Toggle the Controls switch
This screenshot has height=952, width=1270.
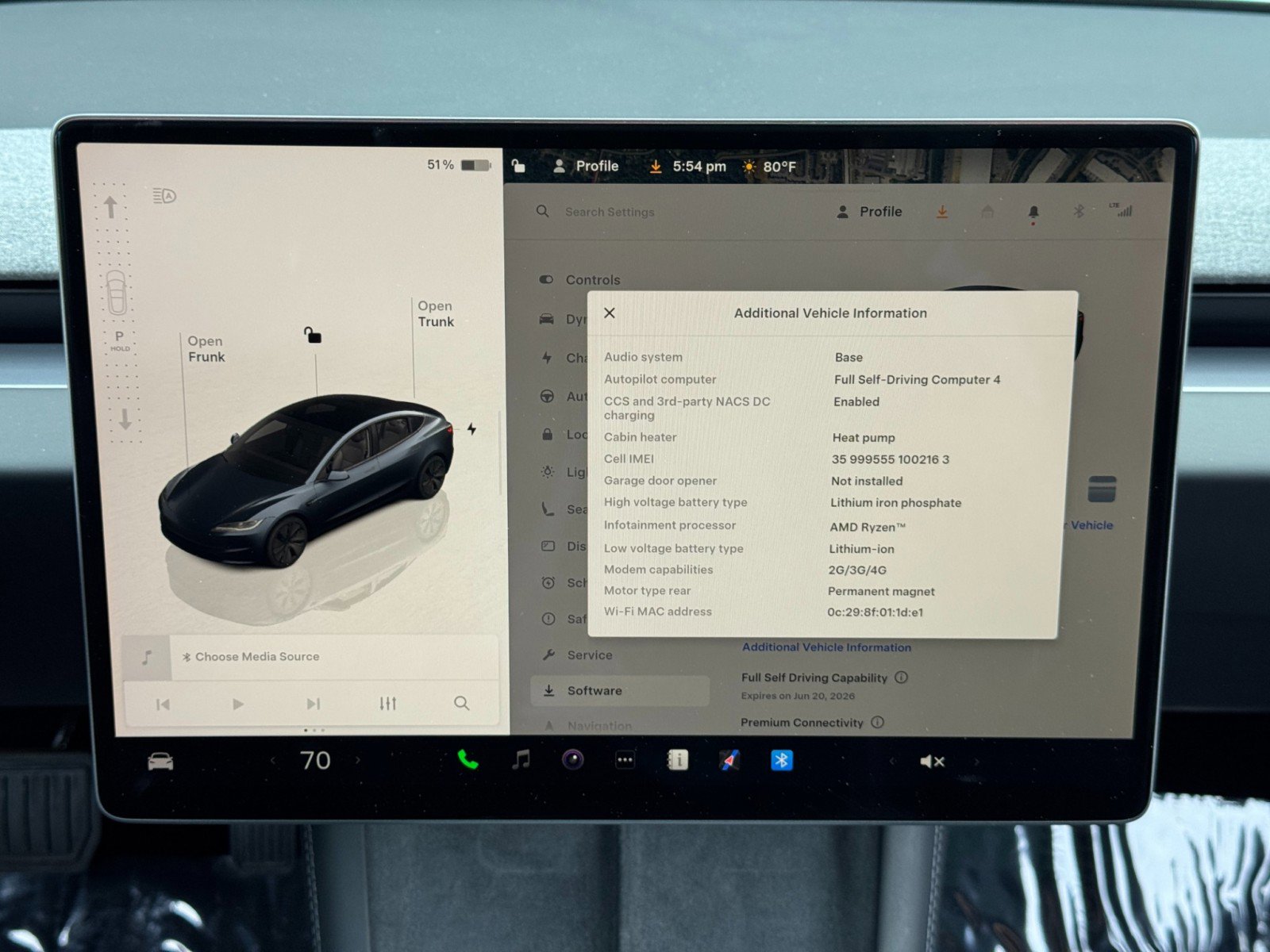tap(546, 279)
